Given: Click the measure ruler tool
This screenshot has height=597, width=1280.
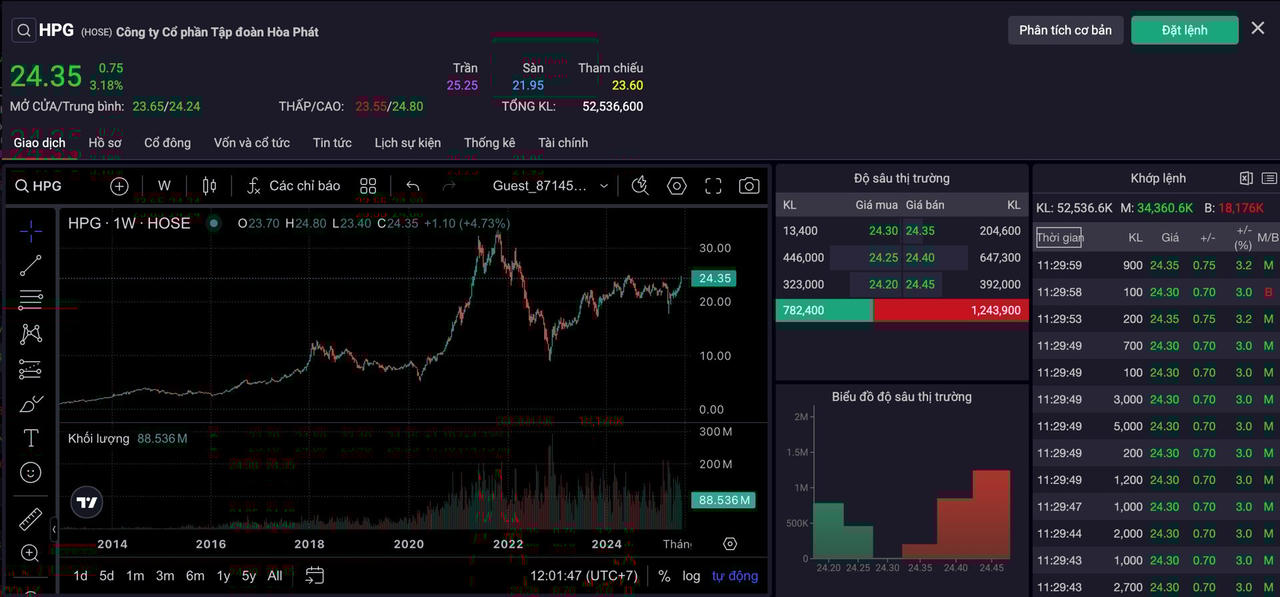Looking at the screenshot, I should [31, 519].
